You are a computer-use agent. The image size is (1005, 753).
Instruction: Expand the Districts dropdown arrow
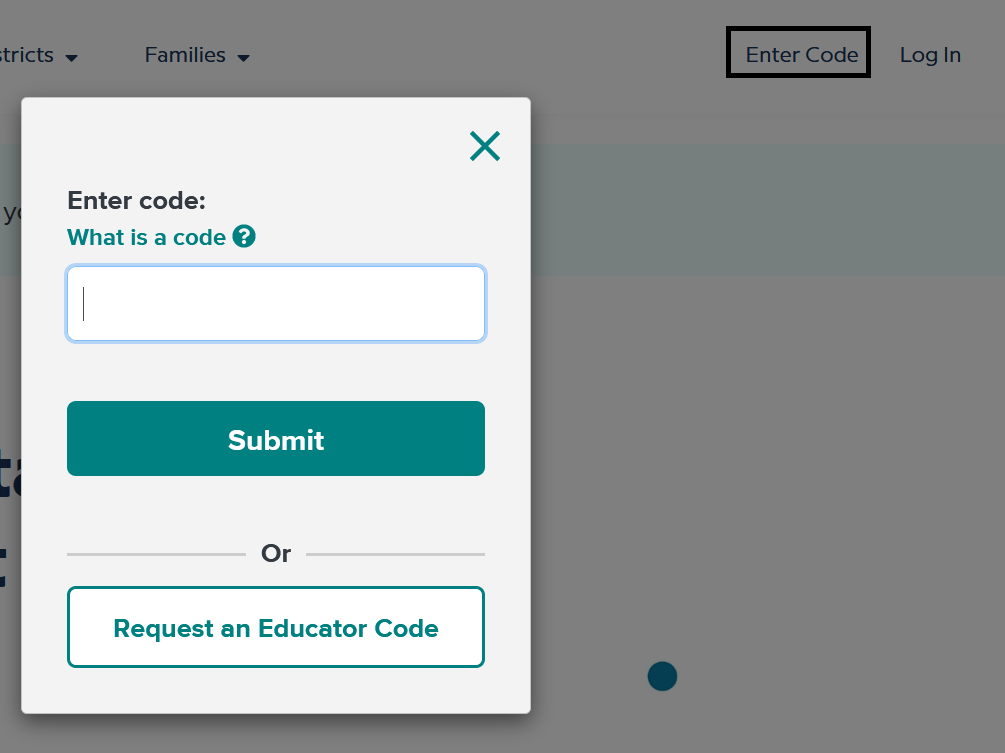click(71, 58)
